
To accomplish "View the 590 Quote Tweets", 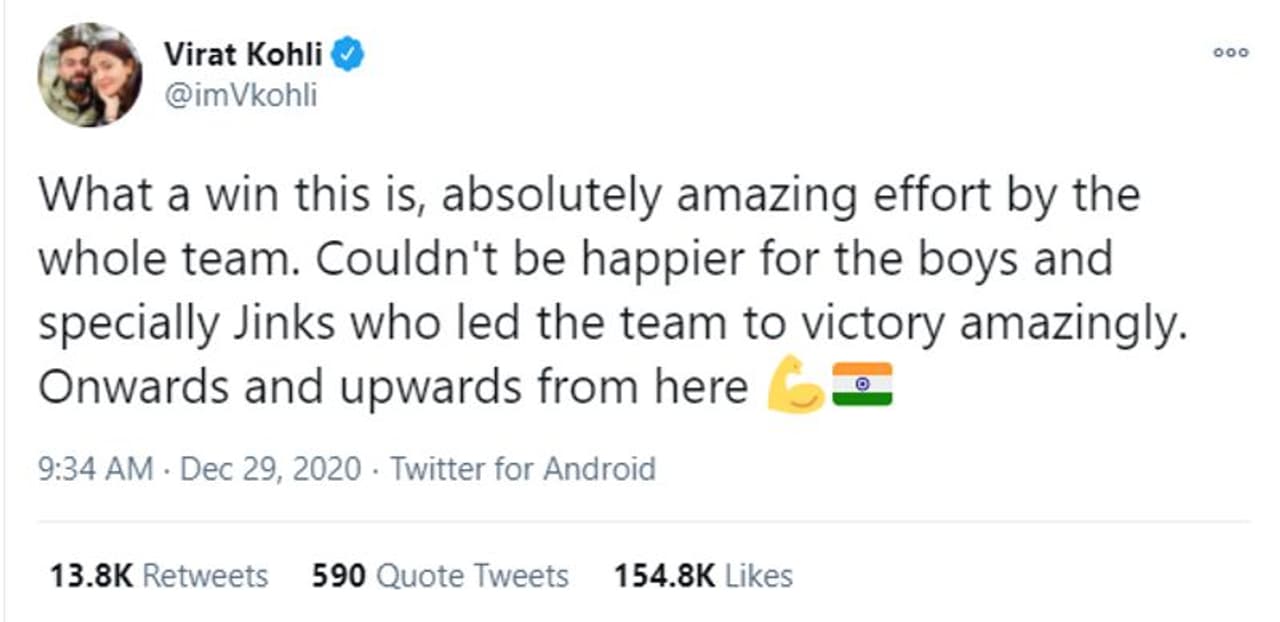I will (x=440, y=576).
